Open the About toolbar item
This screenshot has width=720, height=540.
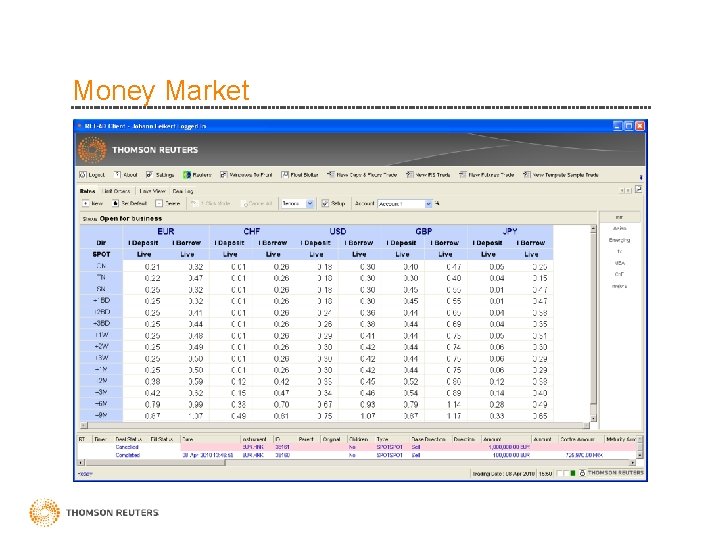[x=126, y=175]
